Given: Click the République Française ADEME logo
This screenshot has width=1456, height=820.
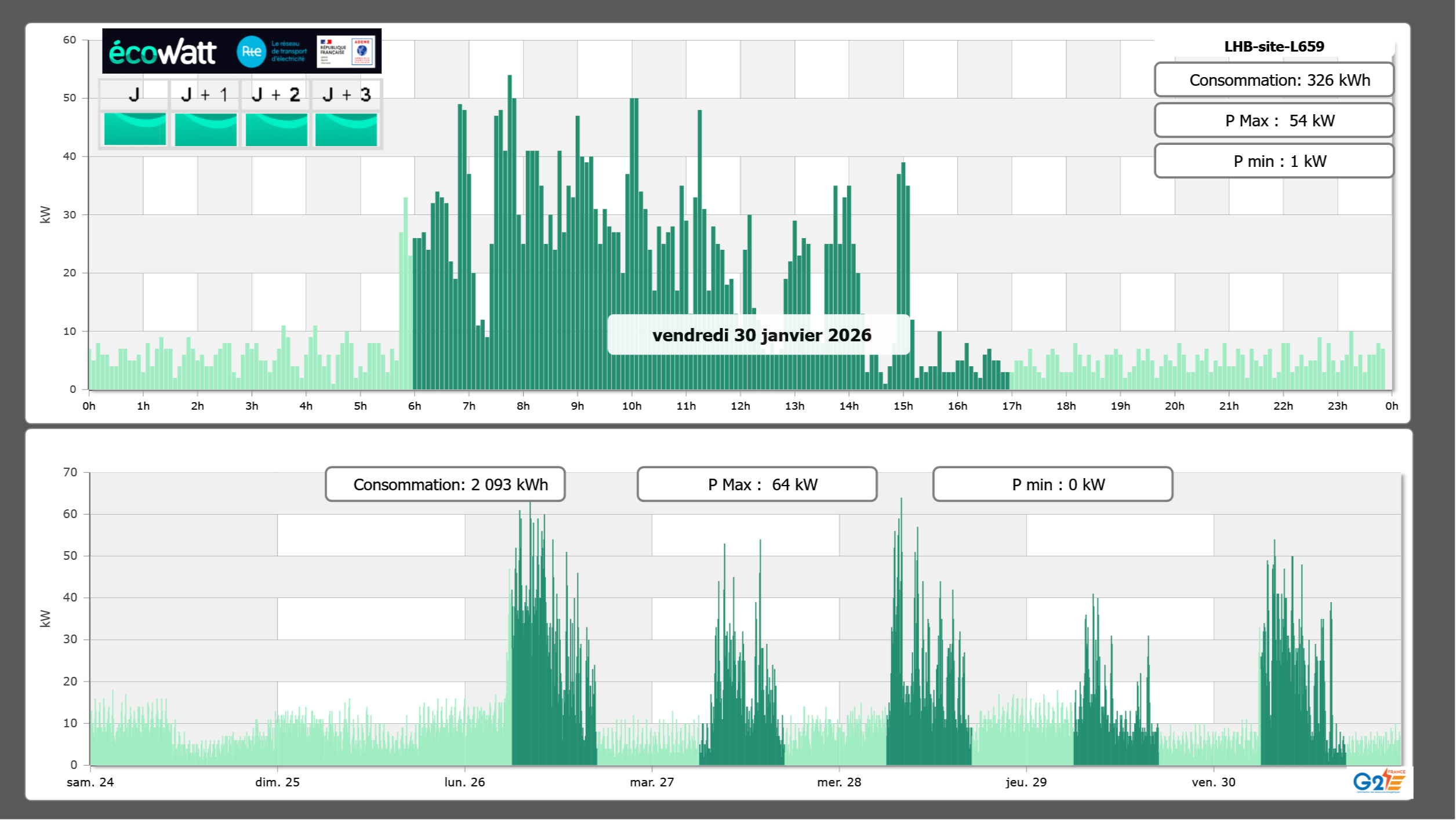Looking at the screenshot, I should point(346,52).
